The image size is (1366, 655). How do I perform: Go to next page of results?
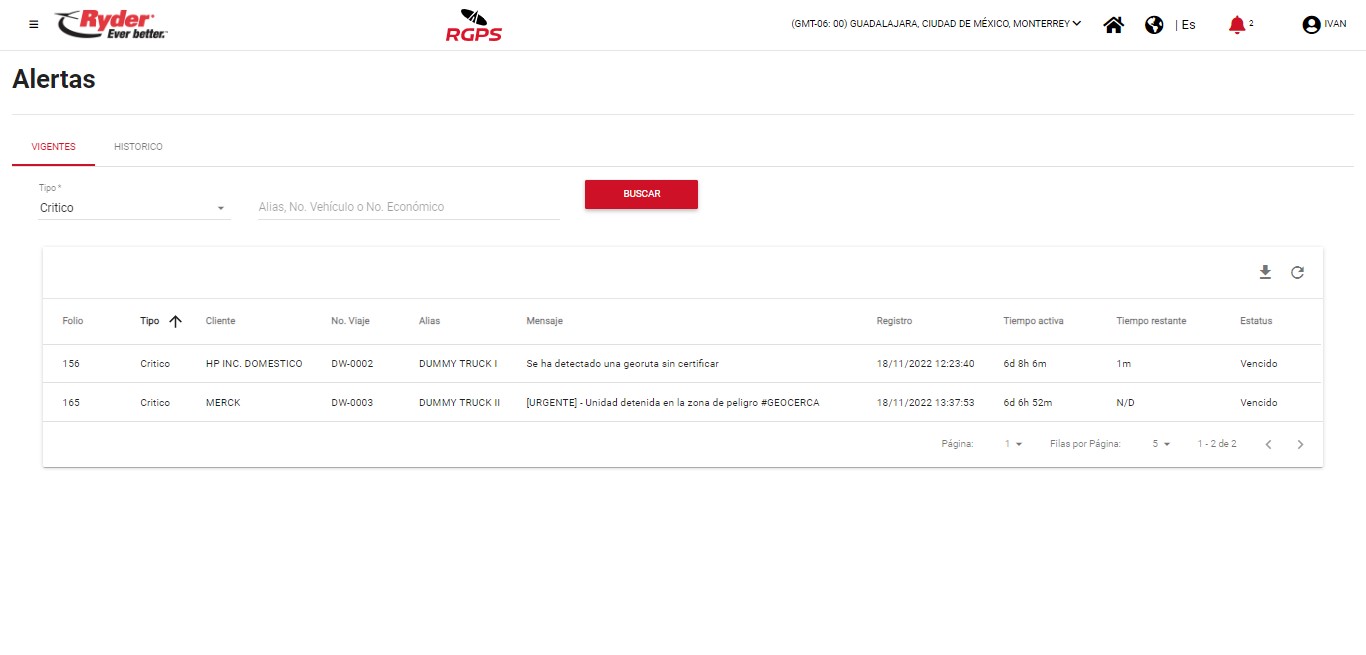coord(1300,444)
